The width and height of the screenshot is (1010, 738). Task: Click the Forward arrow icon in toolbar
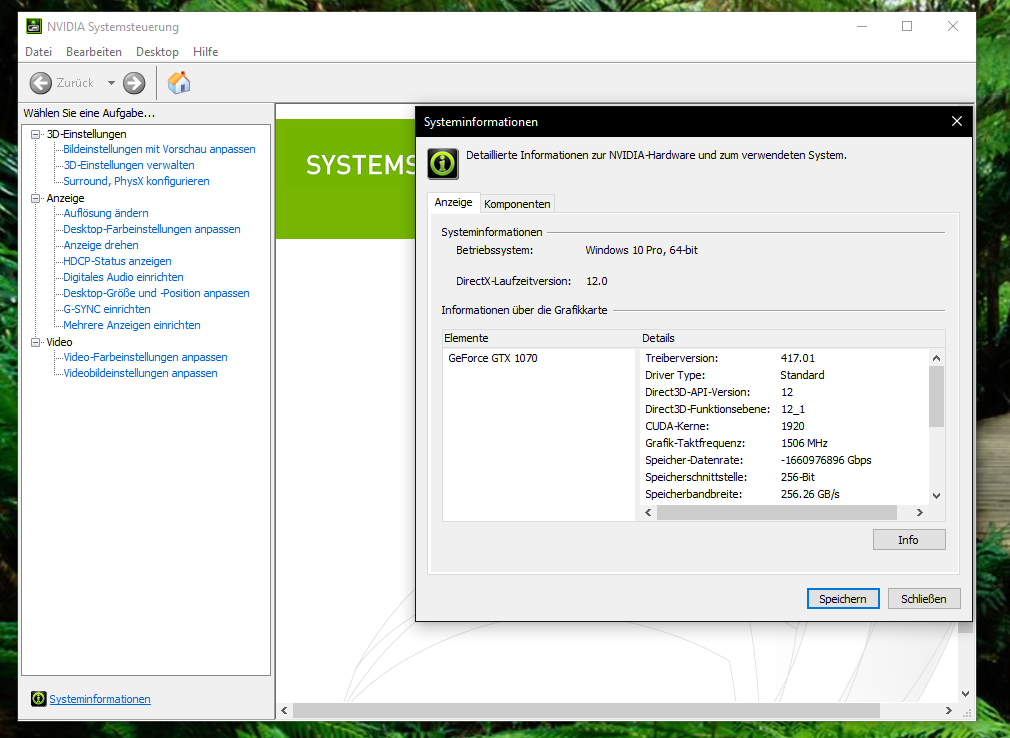[134, 83]
